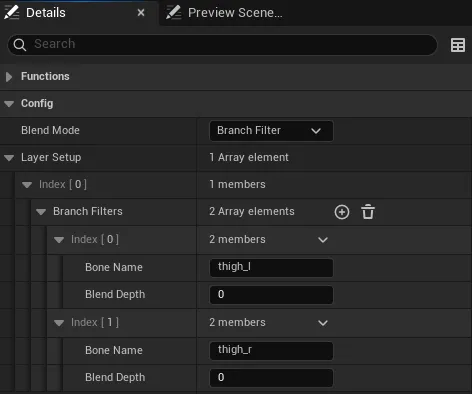Screen dimensions: 472x394
Task: Open the property matrix grid view icon
Action: pyautogui.click(x=458, y=45)
